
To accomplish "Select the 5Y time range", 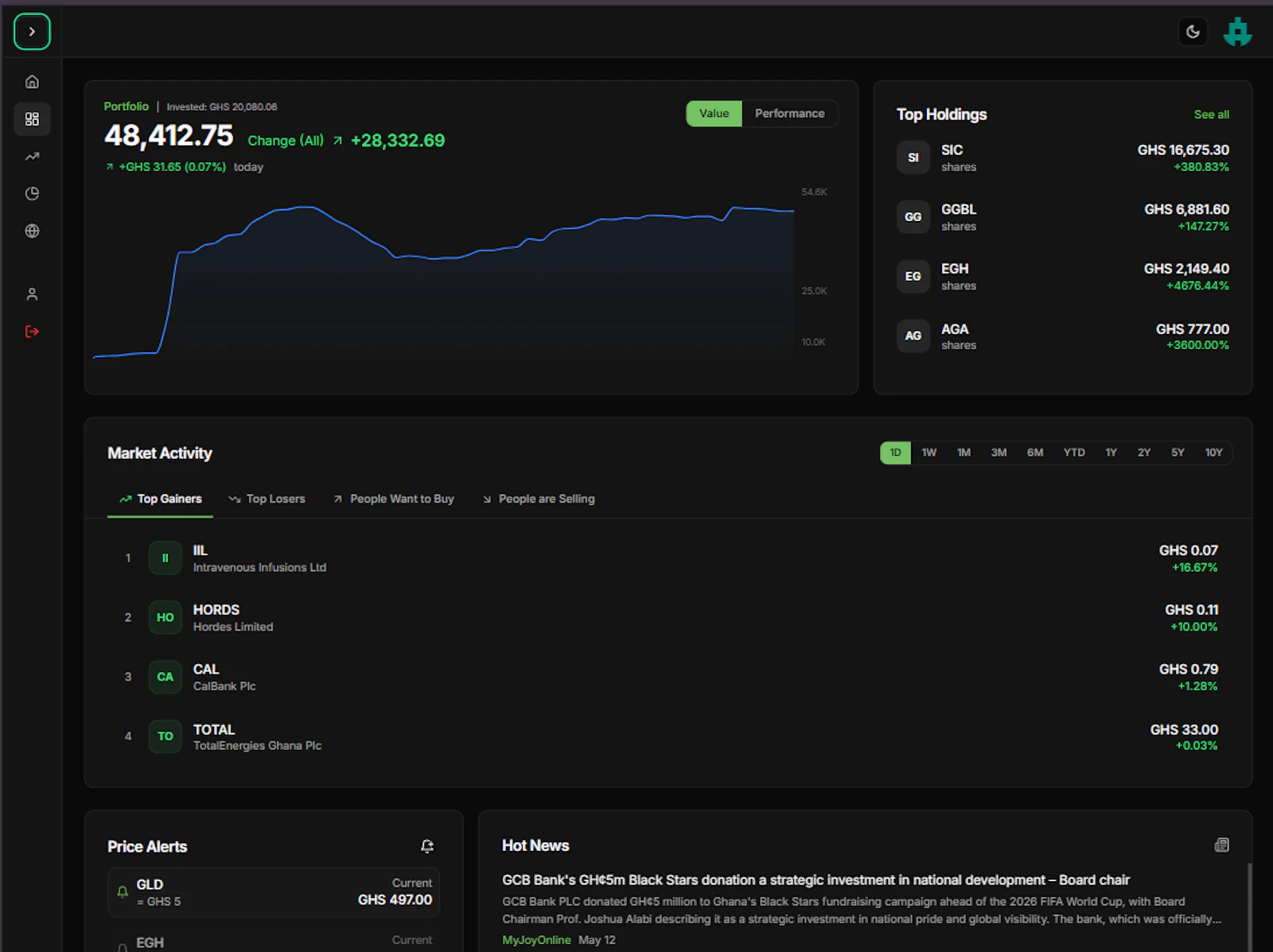I will coord(1178,453).
